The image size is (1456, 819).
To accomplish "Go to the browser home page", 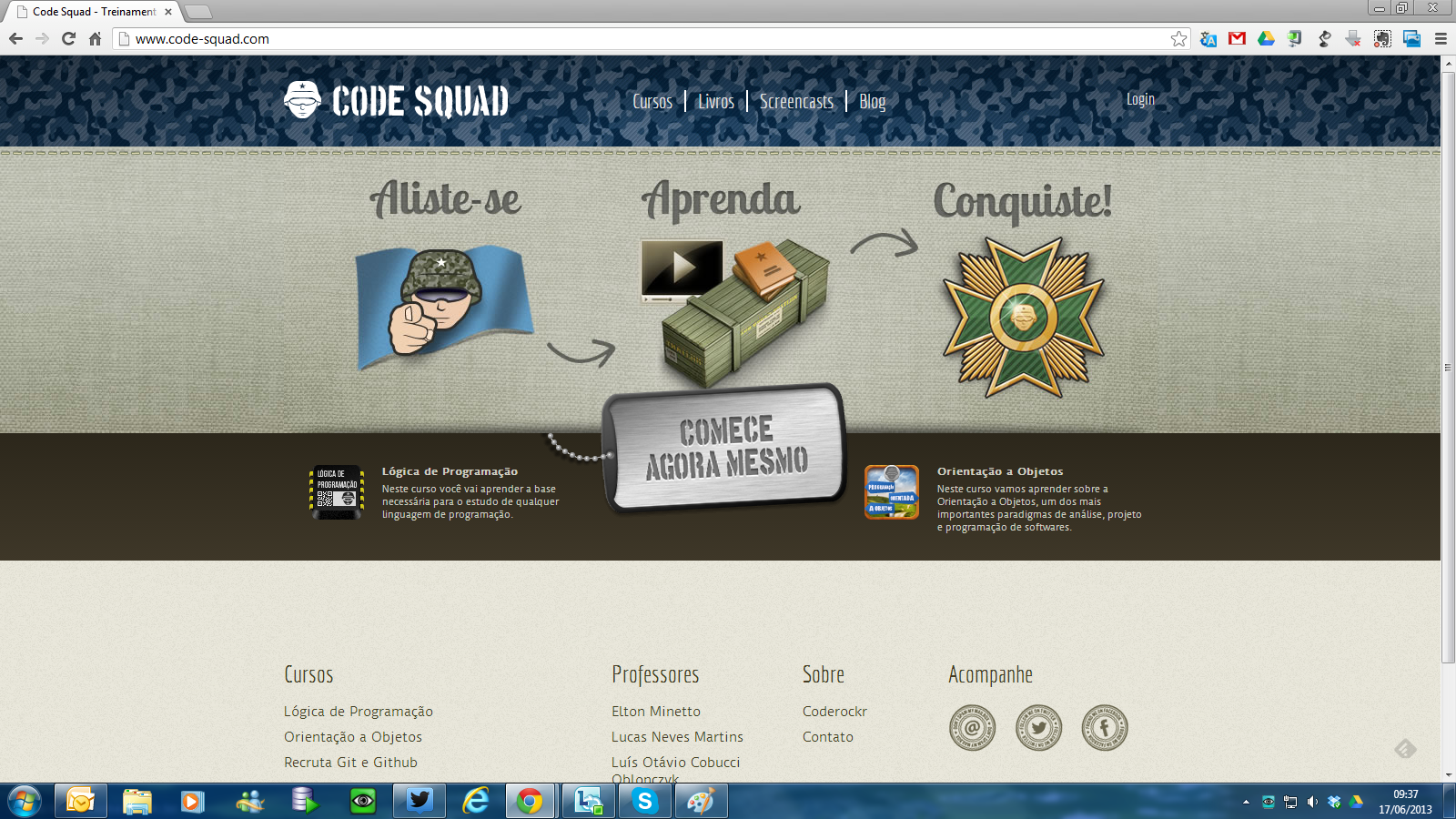I will tap(95, 38).
